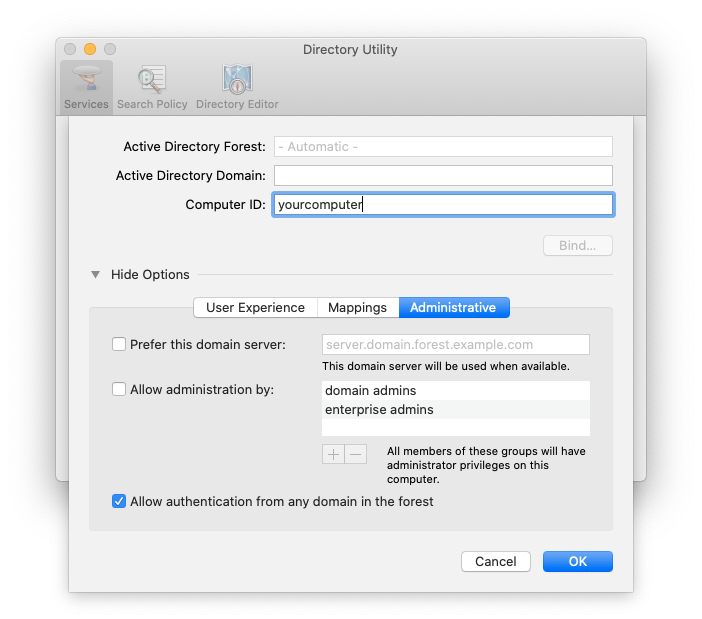Screen dimensions: 702x619
Task: Click into the Active Directory Domain field
Action: [x=443, y=175]
